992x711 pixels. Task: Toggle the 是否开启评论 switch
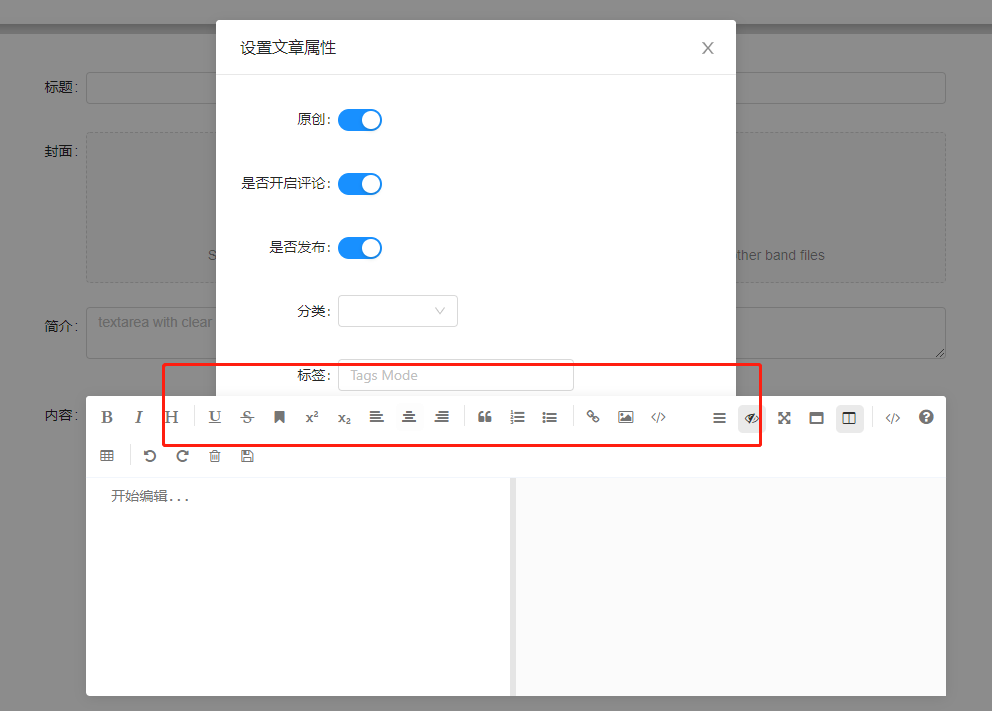[x=360, y=184]
